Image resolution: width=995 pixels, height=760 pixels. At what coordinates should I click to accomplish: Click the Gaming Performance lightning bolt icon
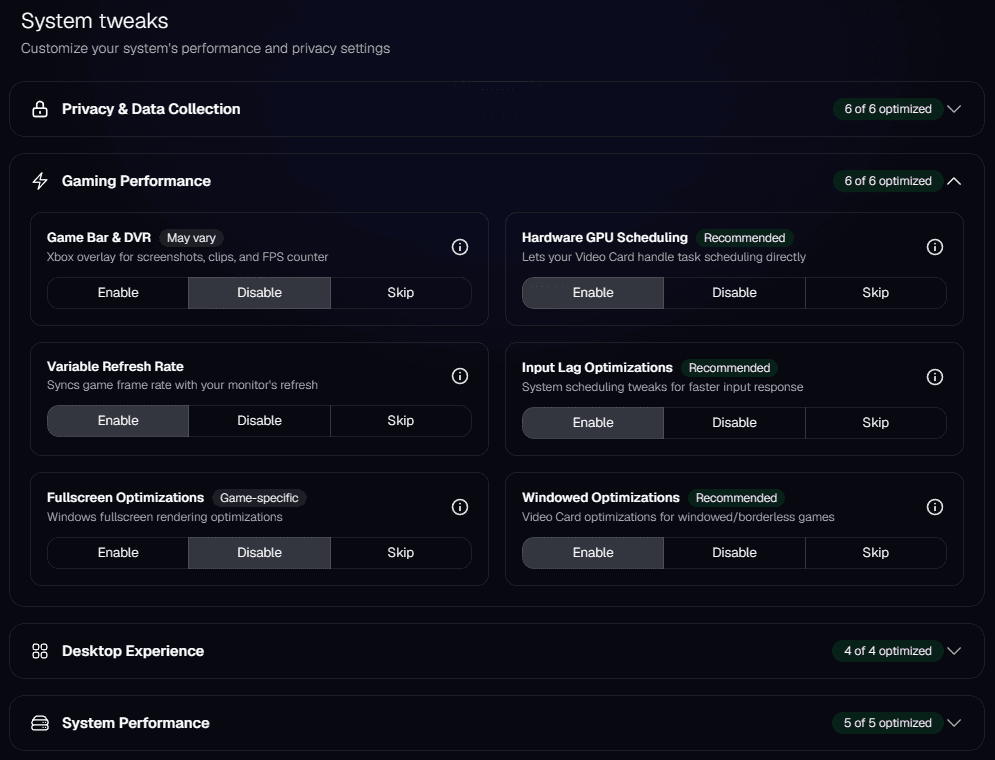(x=40, y=181)
